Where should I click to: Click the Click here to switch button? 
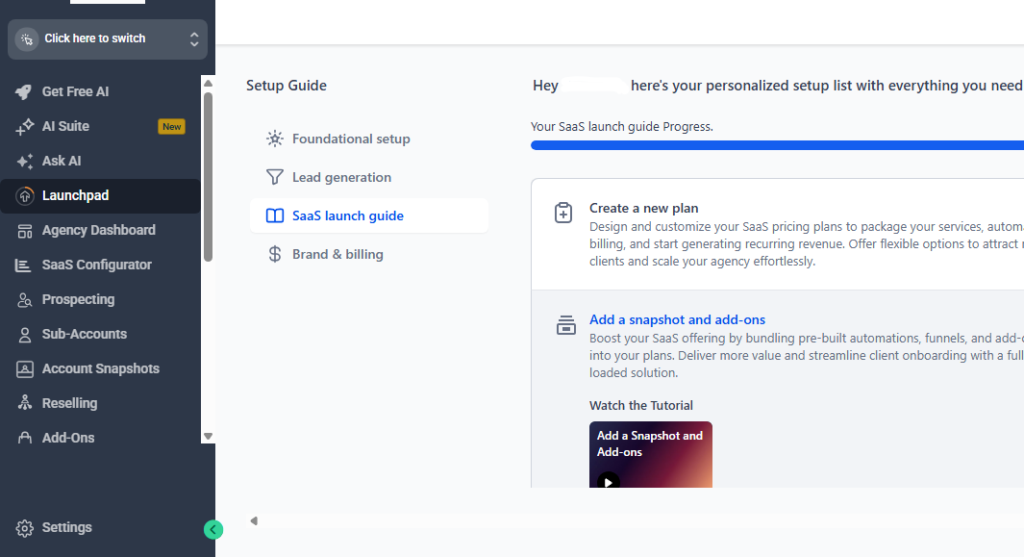pyautogui.click(x=108, y=39)
